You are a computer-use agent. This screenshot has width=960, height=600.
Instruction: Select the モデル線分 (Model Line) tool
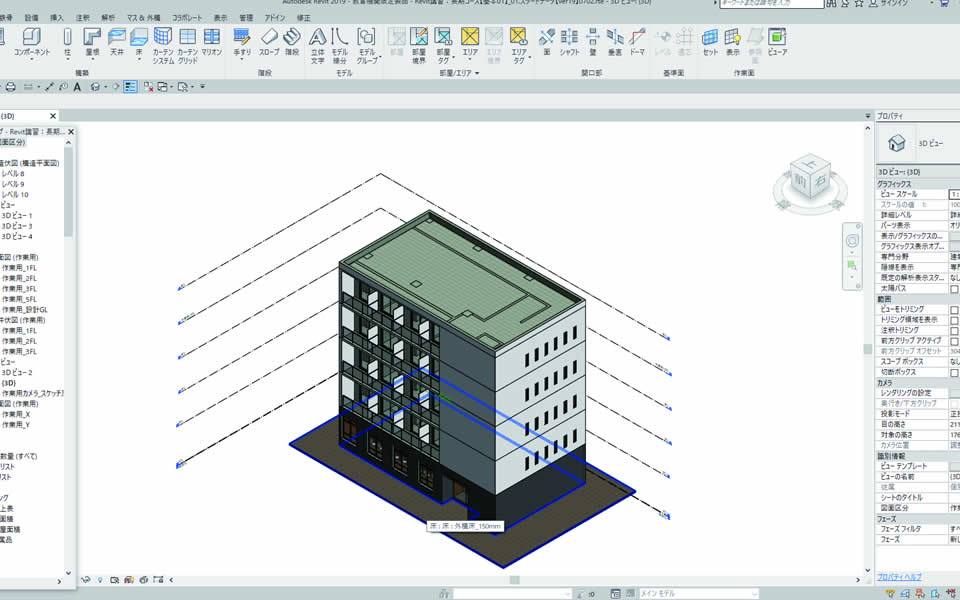[340, 45]
